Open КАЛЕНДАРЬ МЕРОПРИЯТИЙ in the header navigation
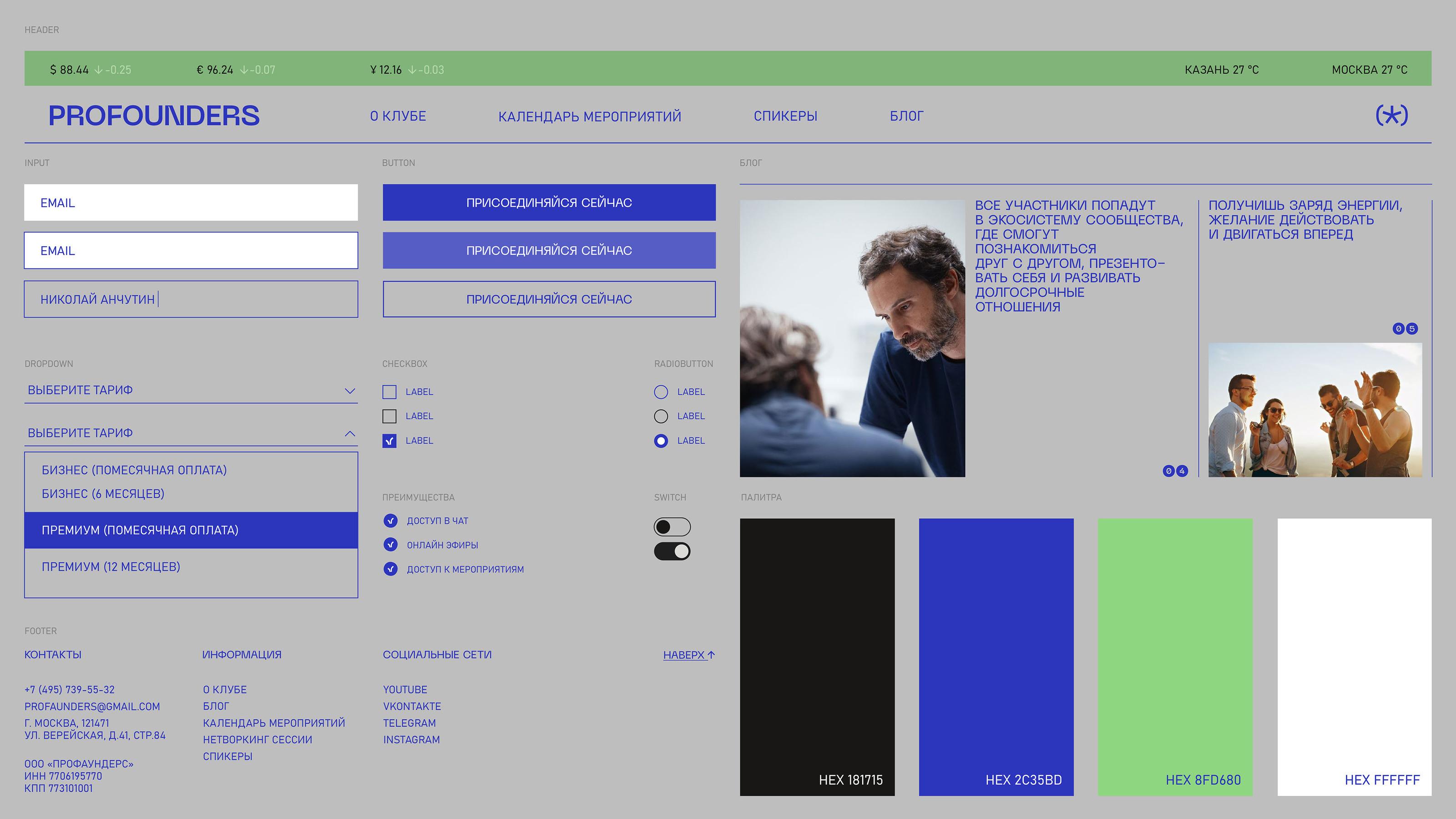Image resolution: width=1456 pixels, height=819 pixels. (x=590, y=116)
